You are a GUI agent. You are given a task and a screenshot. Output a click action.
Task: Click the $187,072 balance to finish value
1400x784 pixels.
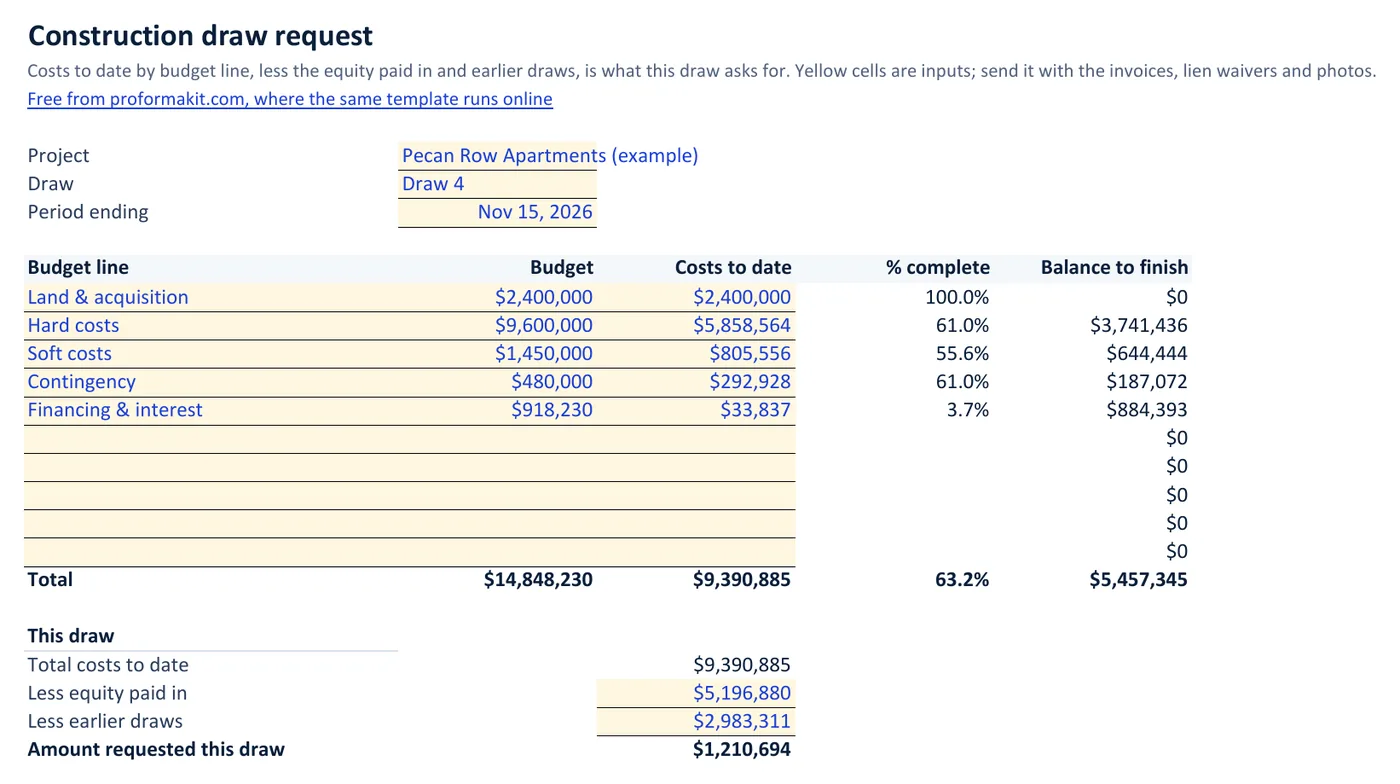click(x=1147, y=381)
